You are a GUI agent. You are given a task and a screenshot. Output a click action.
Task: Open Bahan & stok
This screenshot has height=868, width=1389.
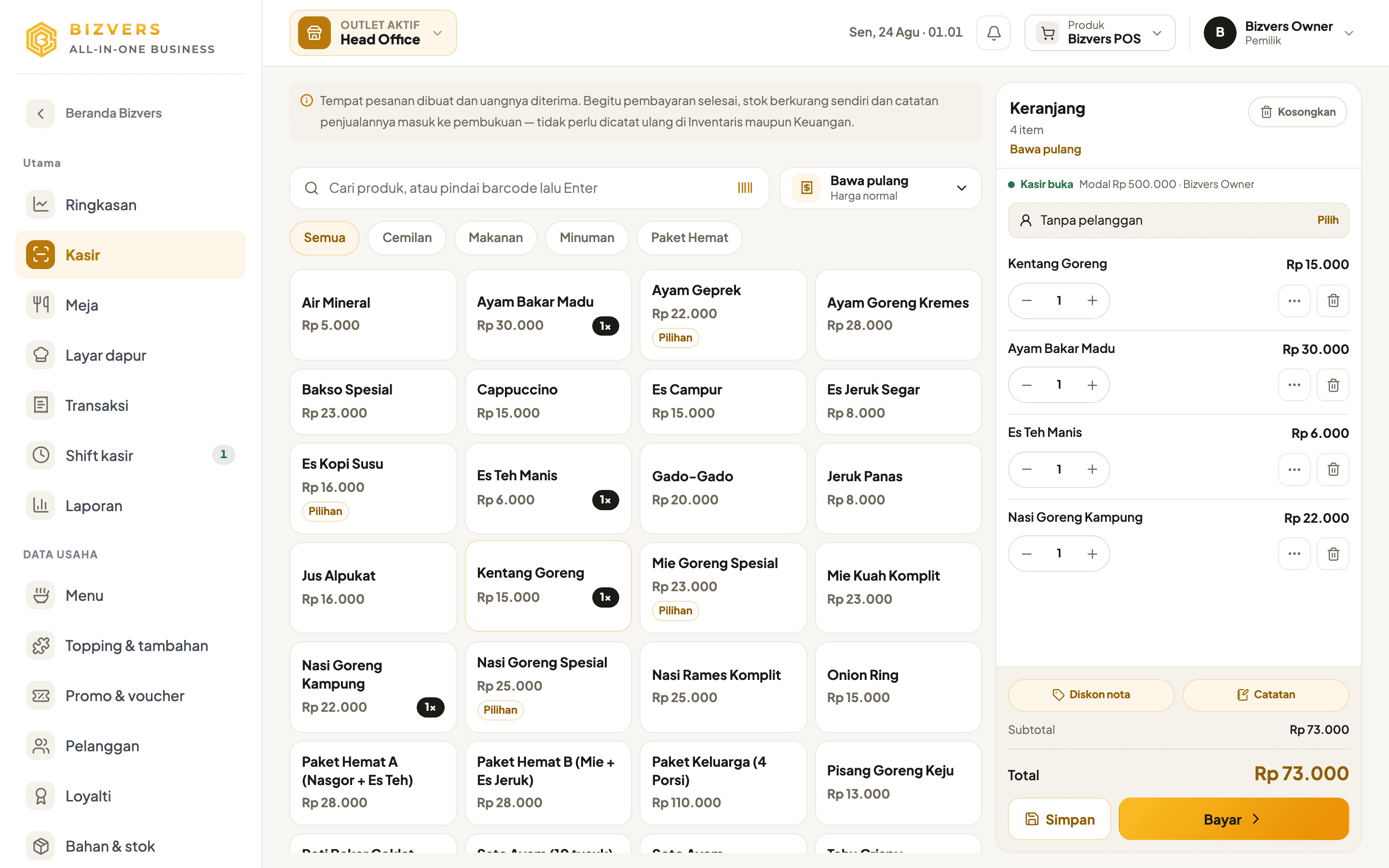click(x=131, y=846)
